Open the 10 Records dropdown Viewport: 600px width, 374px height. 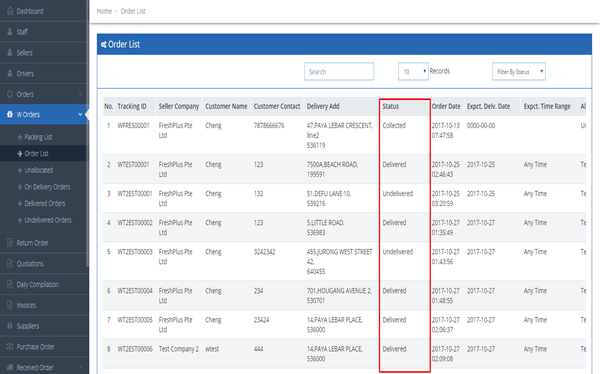point(413,72)
